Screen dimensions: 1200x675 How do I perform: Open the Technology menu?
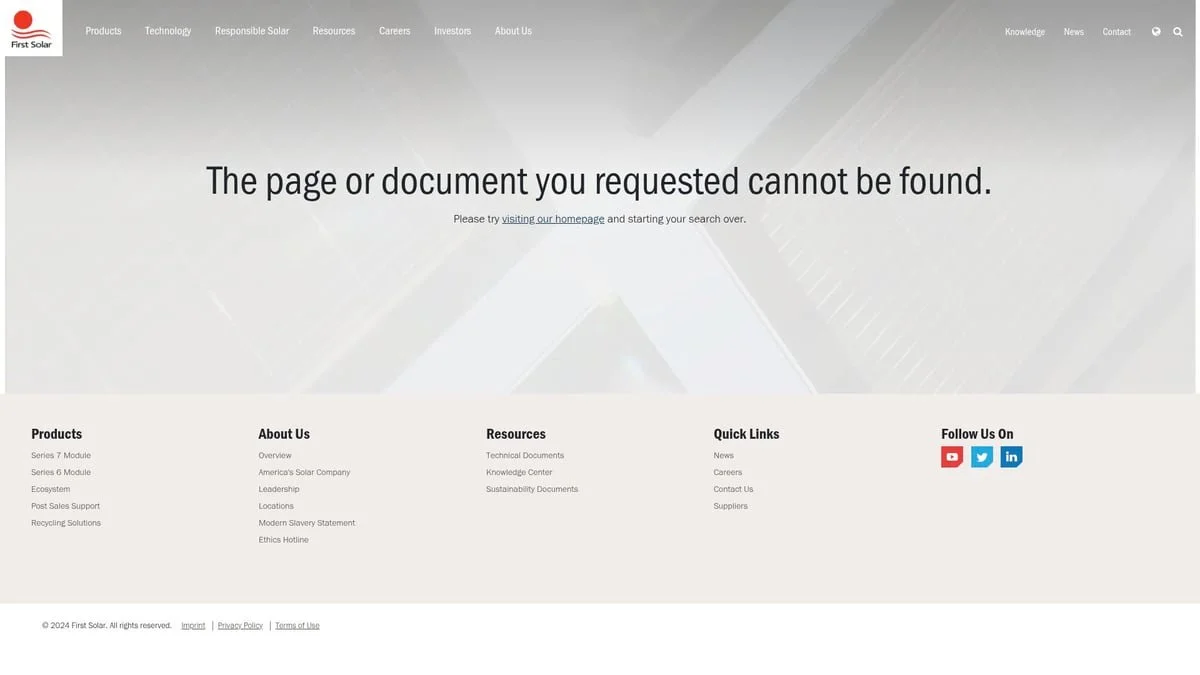click(168, 31)
